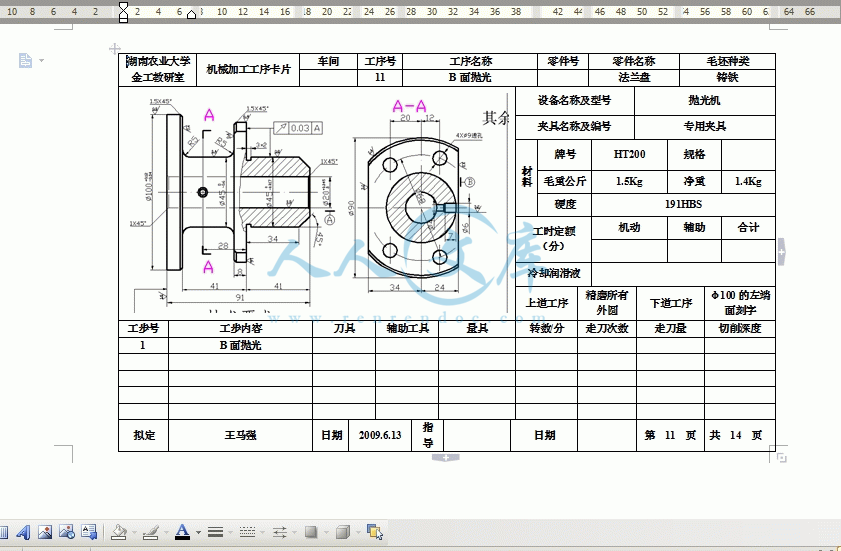This screenshot has width=841, height=551.
Task: Click the table move handle cross icon
Action: click(x=114, y=49)
